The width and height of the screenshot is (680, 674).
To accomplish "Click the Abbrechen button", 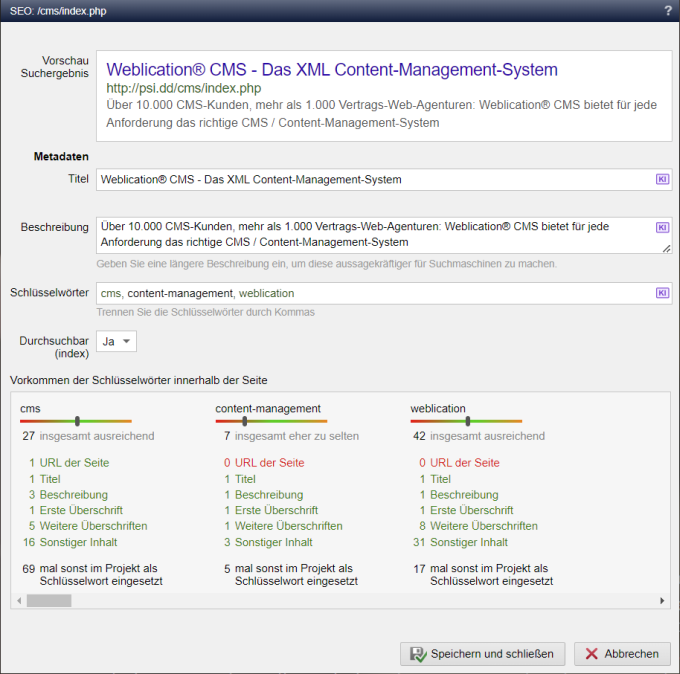I will (x=622, y=654).
